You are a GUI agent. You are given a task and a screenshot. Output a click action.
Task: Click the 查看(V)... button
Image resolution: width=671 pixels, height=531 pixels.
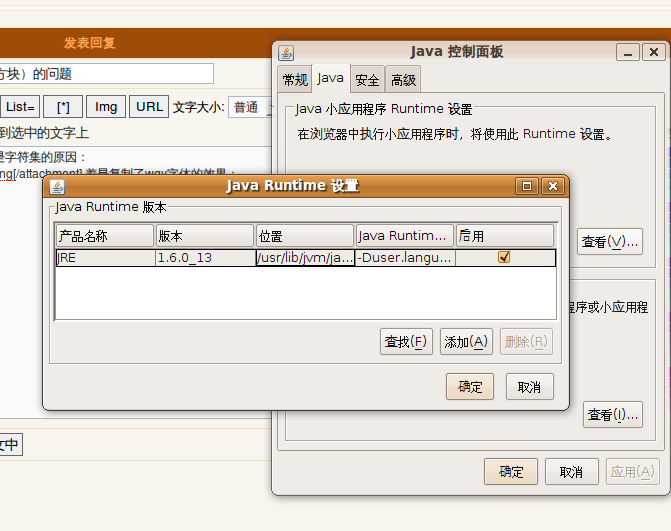coord(610,242)
